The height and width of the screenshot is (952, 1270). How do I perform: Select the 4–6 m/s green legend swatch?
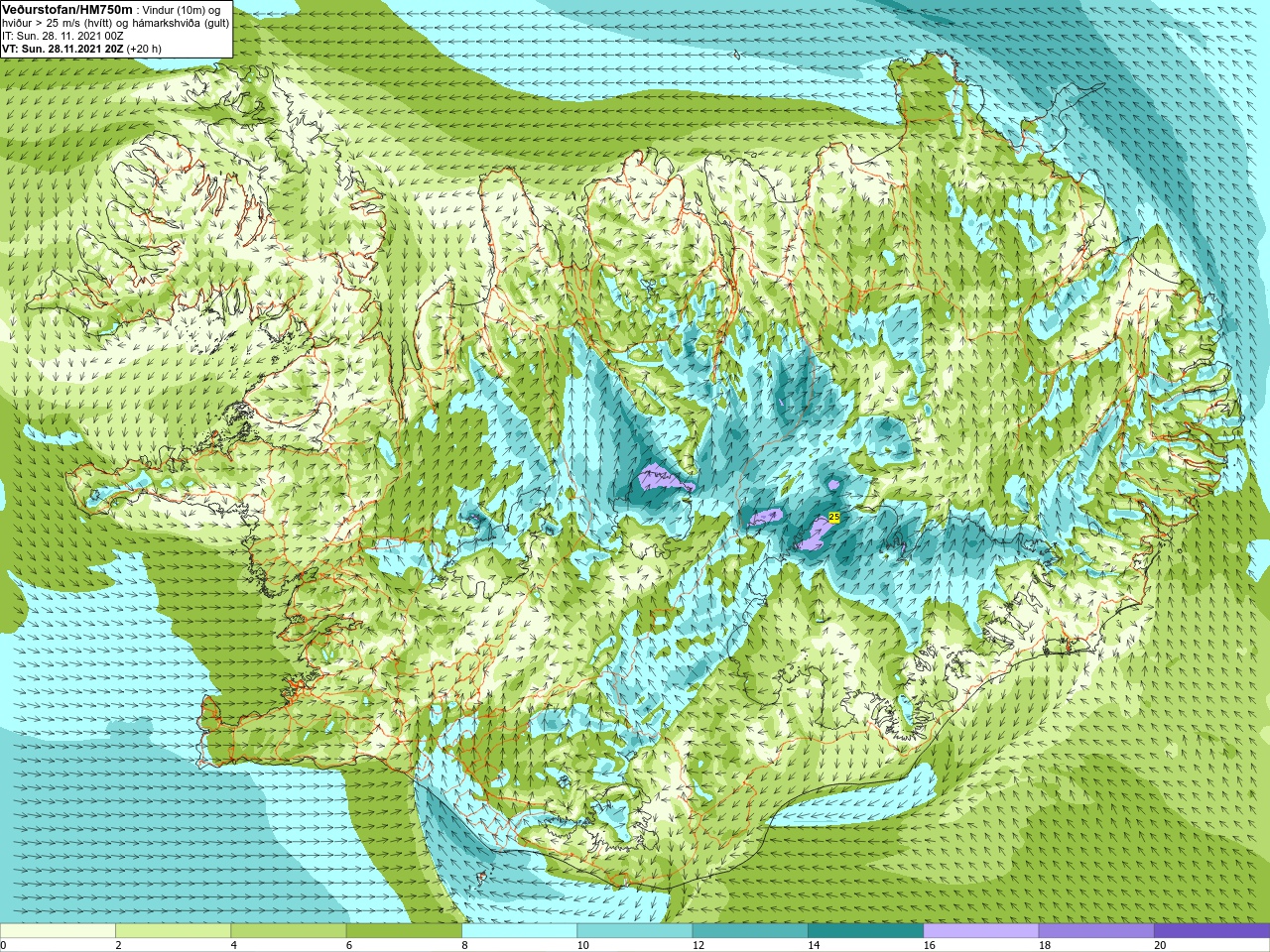point(289,931)
